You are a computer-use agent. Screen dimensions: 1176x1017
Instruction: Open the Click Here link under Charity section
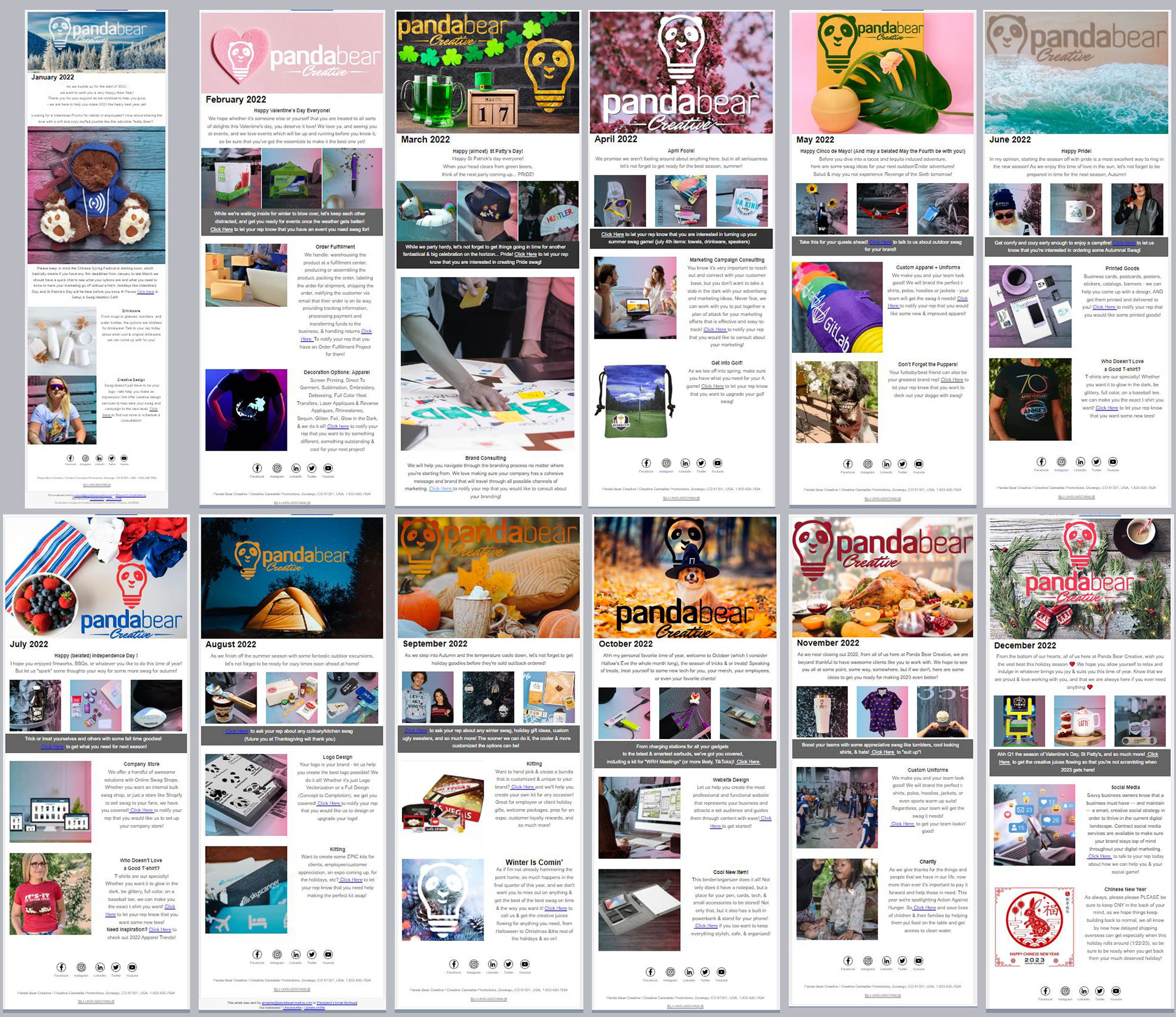tap(924, 907)
